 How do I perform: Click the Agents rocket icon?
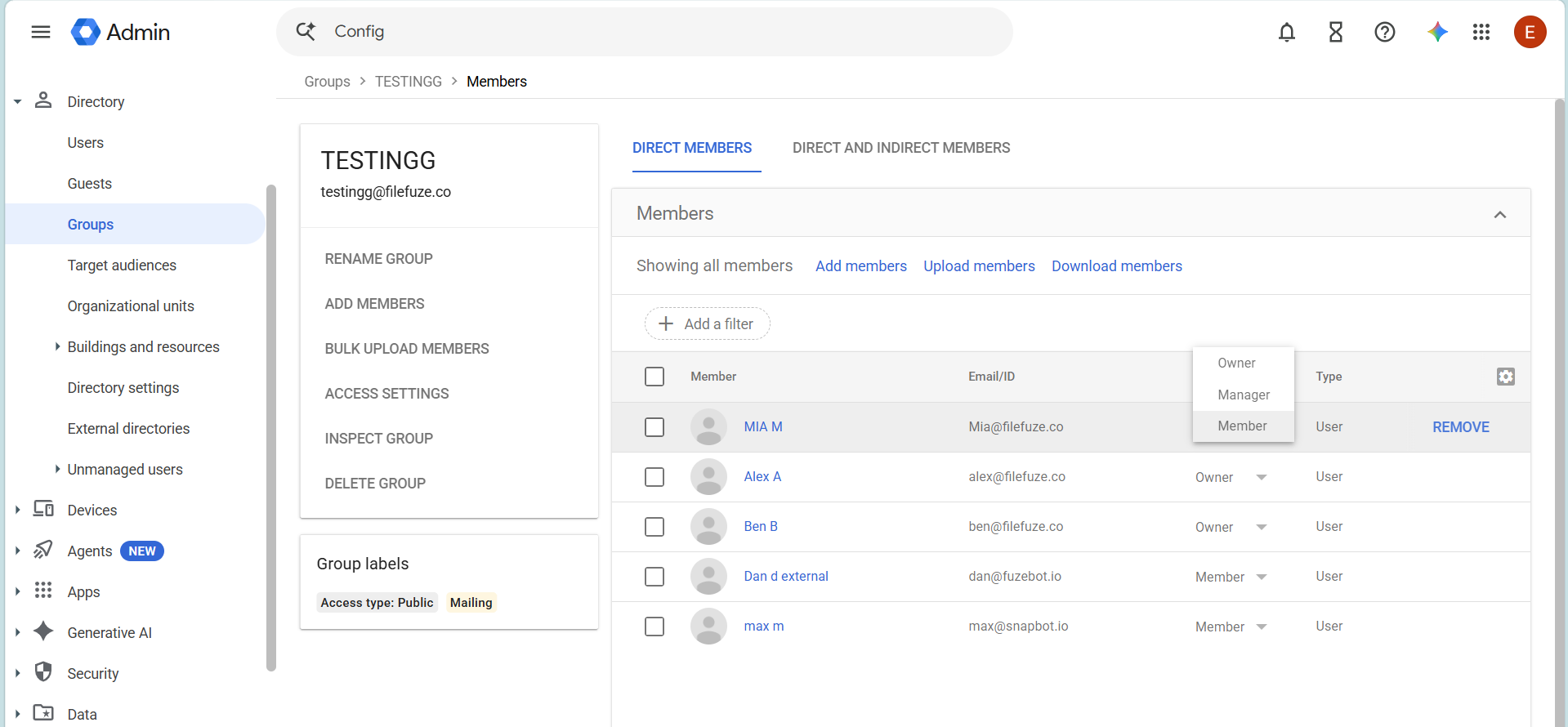(x=43, y=550)
